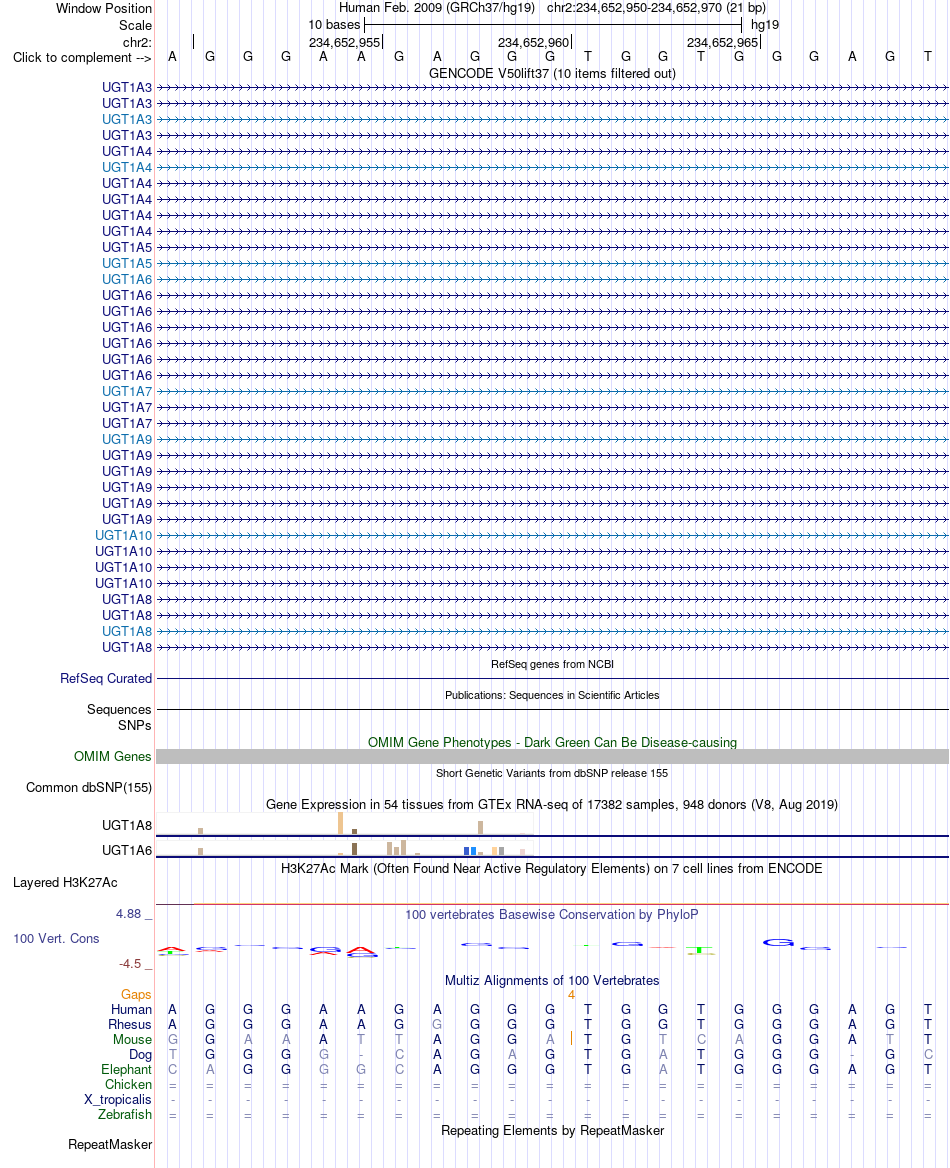
Task: Click the Common dbSNP(155) label
Action: [x=89, y=787]
